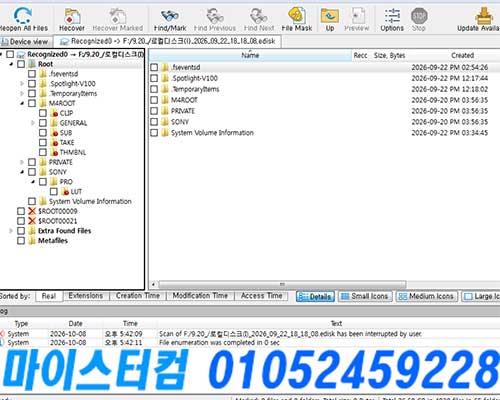Select the File enumeration completed log entry

tap(250, 342)
